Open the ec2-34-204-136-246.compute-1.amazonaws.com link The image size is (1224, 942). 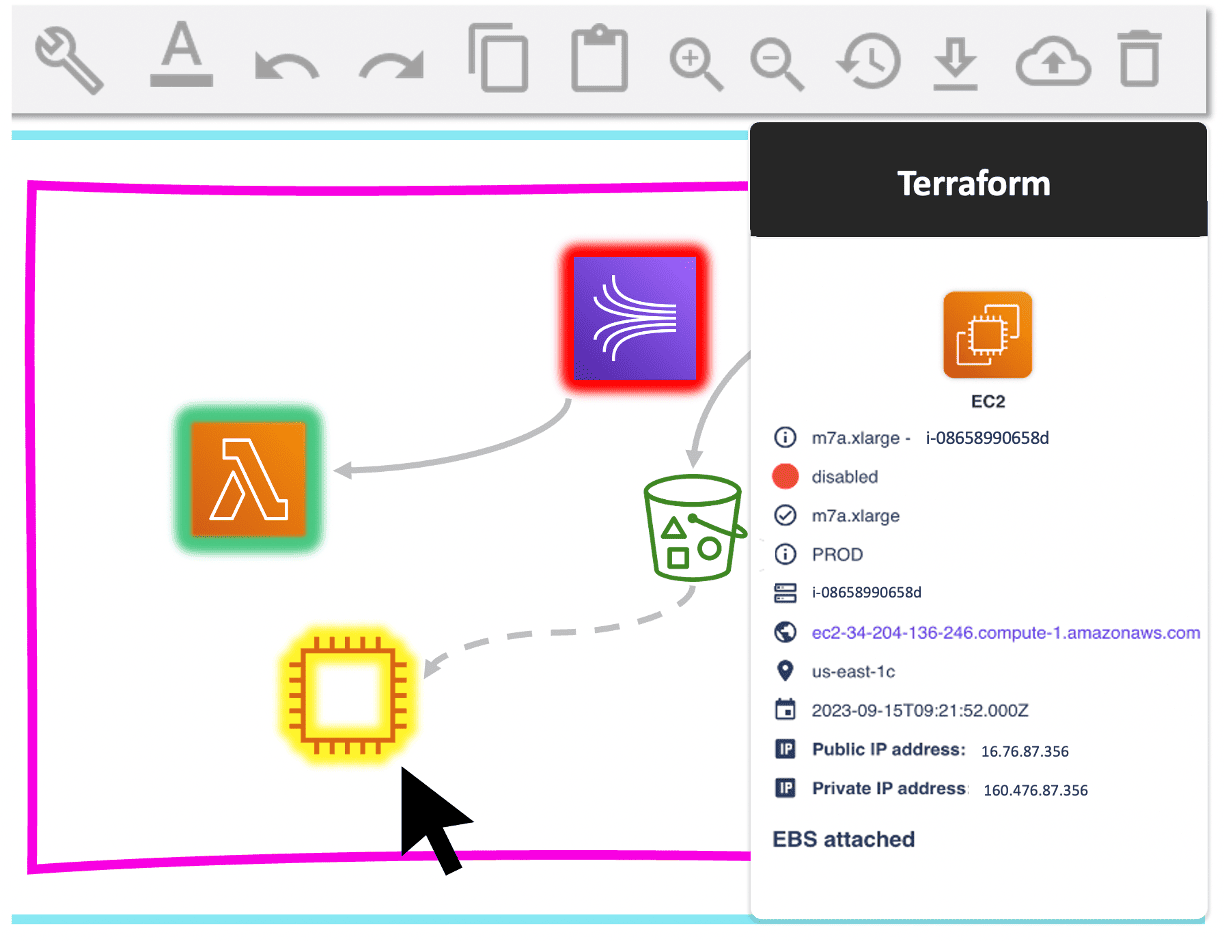(x=1006, y=633)
